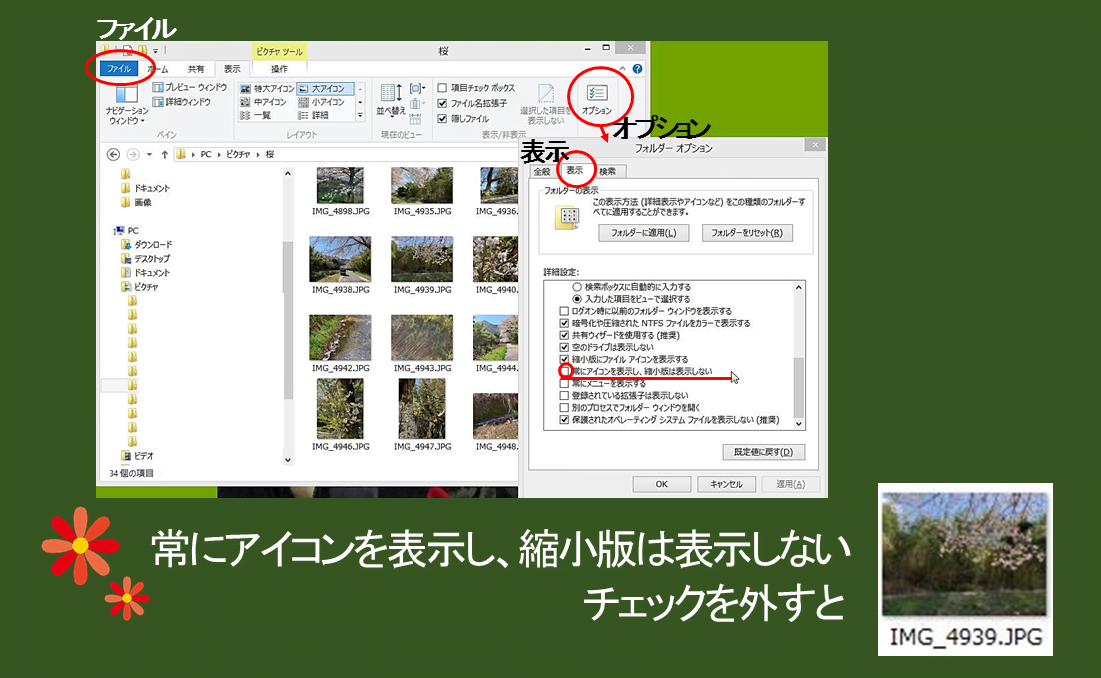Select 特大アイコン view mode

[266, 86]
